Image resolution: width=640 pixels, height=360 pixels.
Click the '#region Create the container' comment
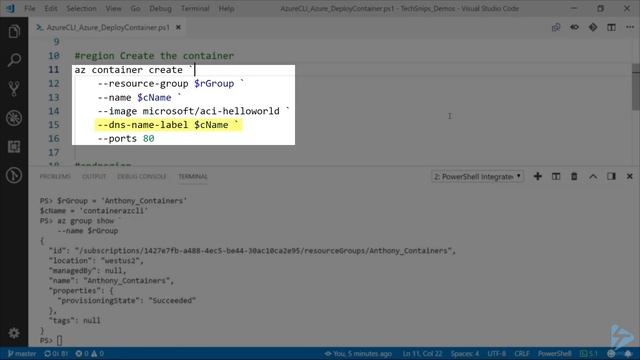pyautogui.click(x=154, y=56)
